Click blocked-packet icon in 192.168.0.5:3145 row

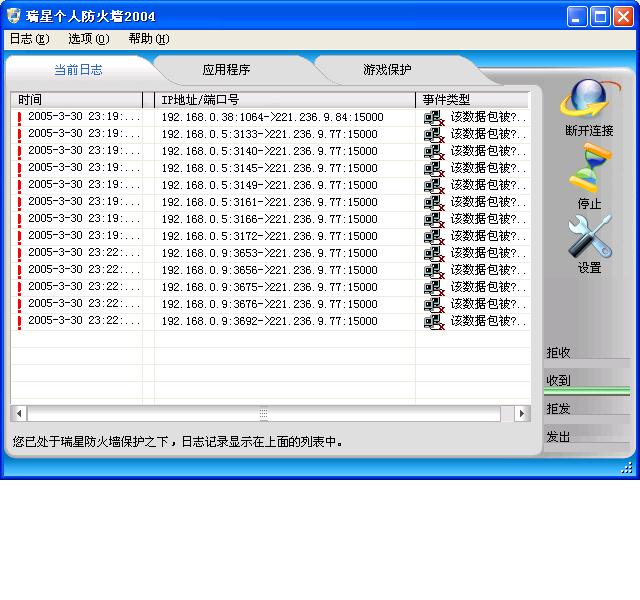tap(434, 169)
